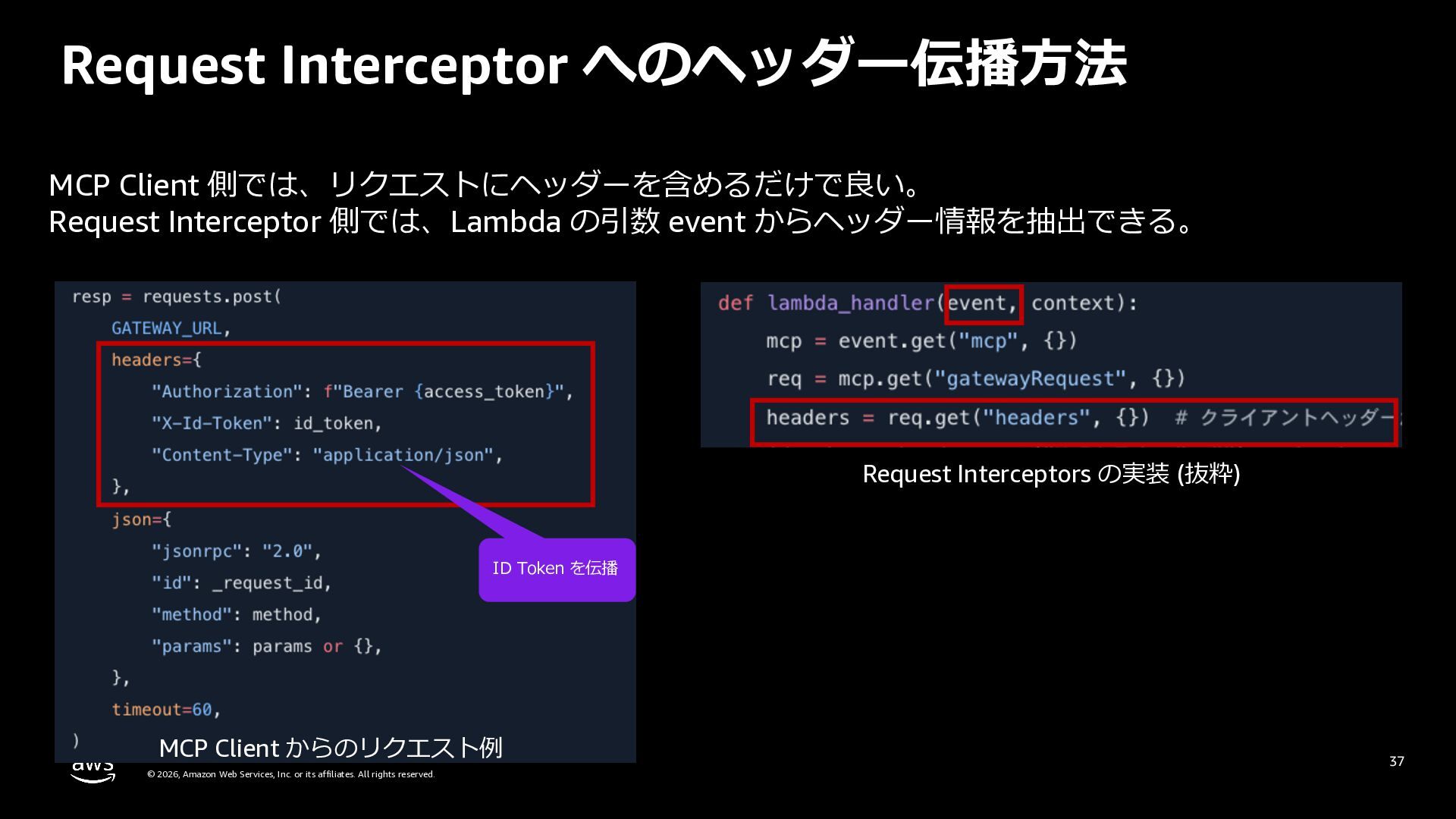Click the 'jsonrpc' 2.0 code line
The image size is (1456, 819).
click(x=236, y=551)
